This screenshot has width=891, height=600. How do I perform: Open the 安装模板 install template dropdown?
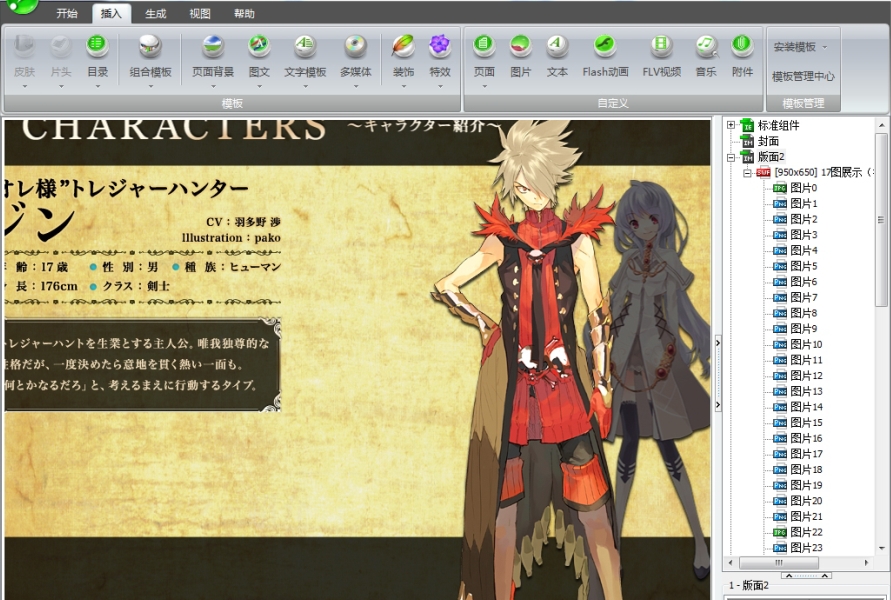tap(801, 47)
